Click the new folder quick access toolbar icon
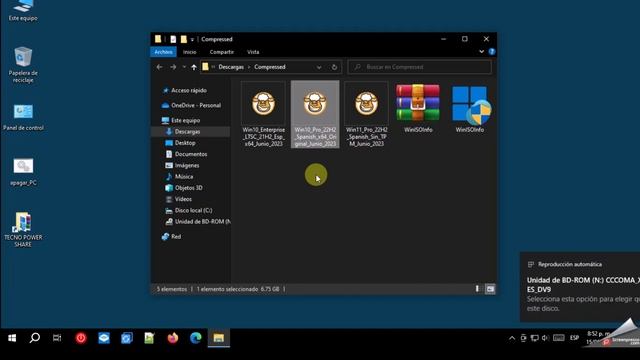 184,39
